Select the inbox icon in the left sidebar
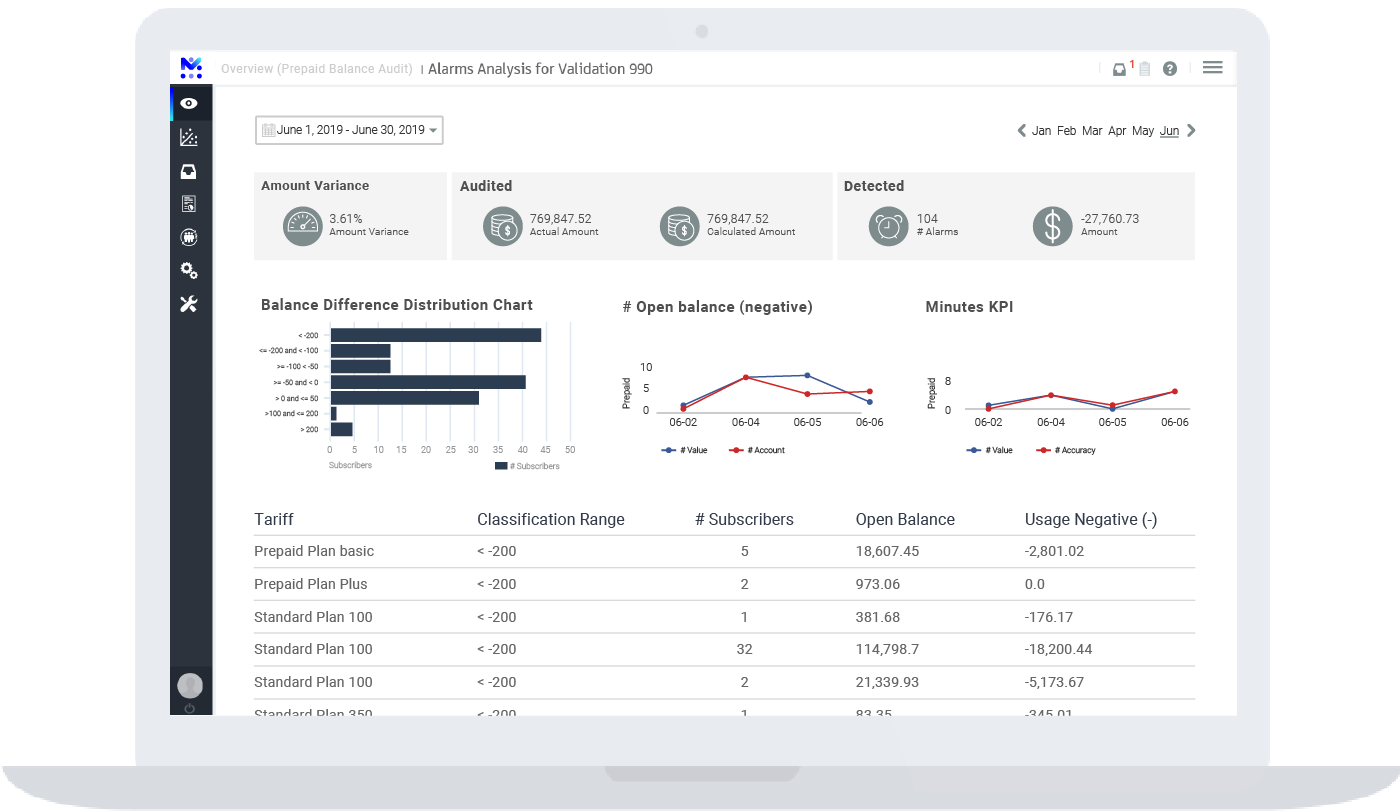1400x812 pixels. 189,170
